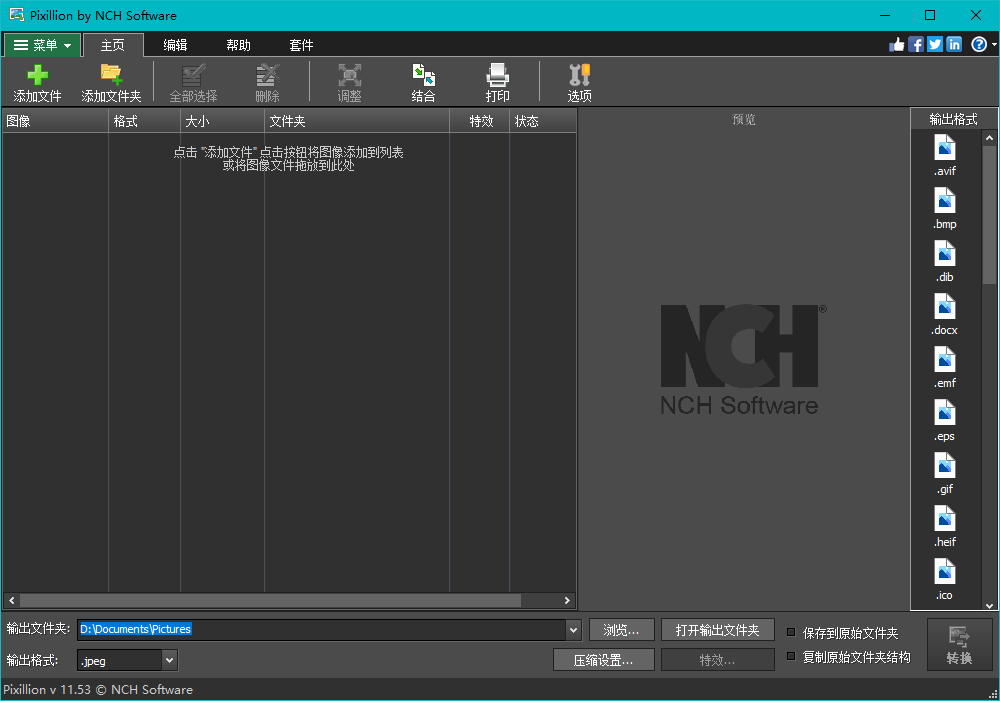Switch to the 套件 tab
The image size is (1000, 701).
coord(301,45)
